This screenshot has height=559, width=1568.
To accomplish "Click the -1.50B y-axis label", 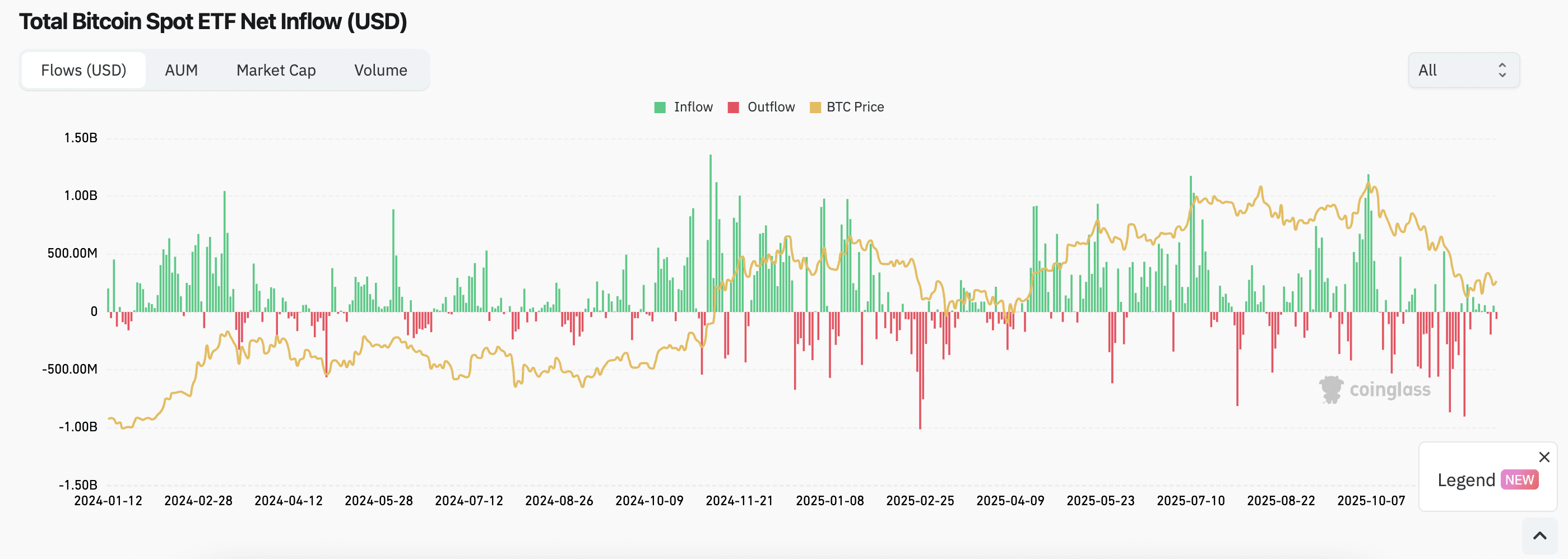I will [x=78, y=486].
